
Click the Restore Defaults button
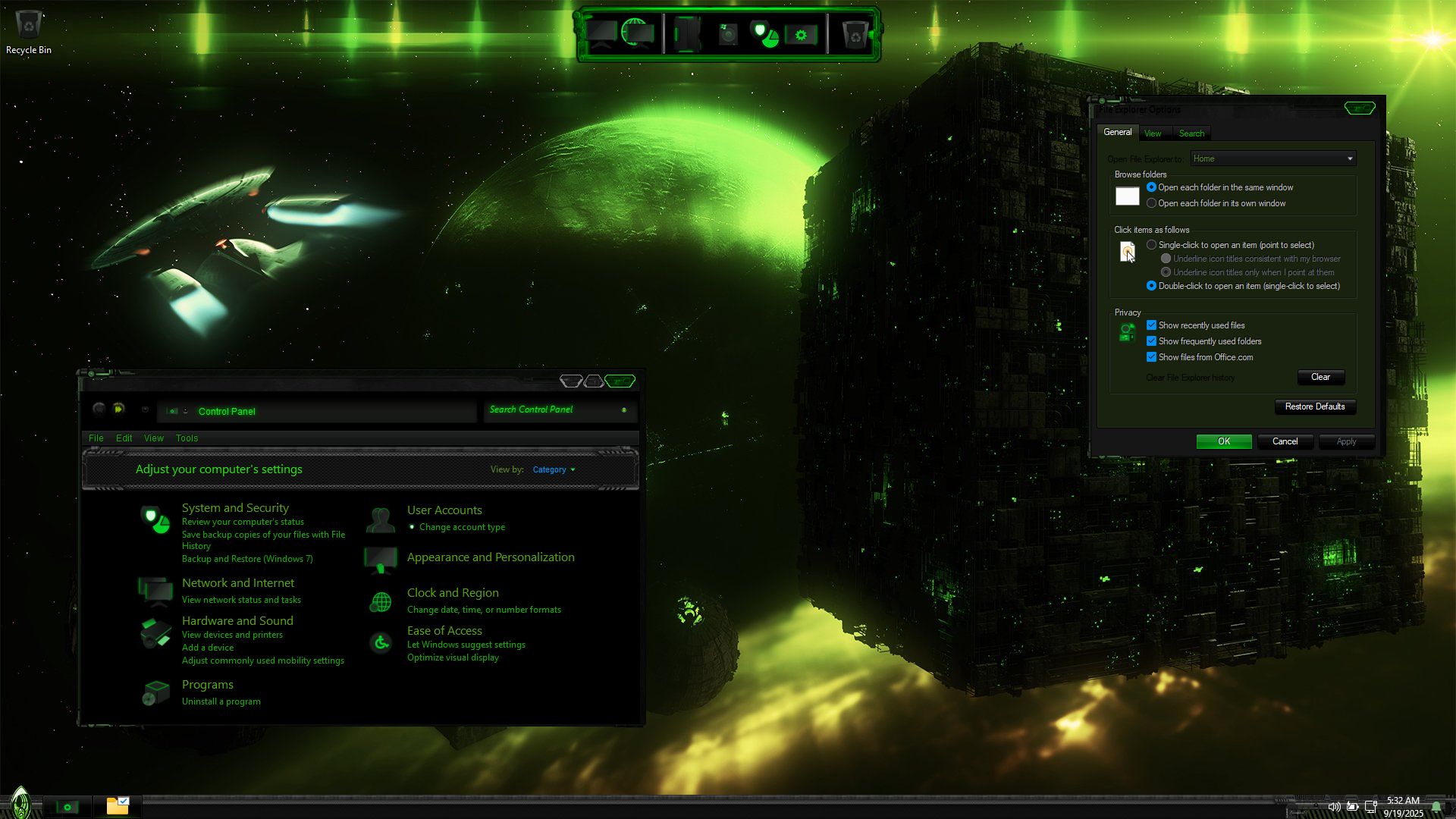(1314, 406)
